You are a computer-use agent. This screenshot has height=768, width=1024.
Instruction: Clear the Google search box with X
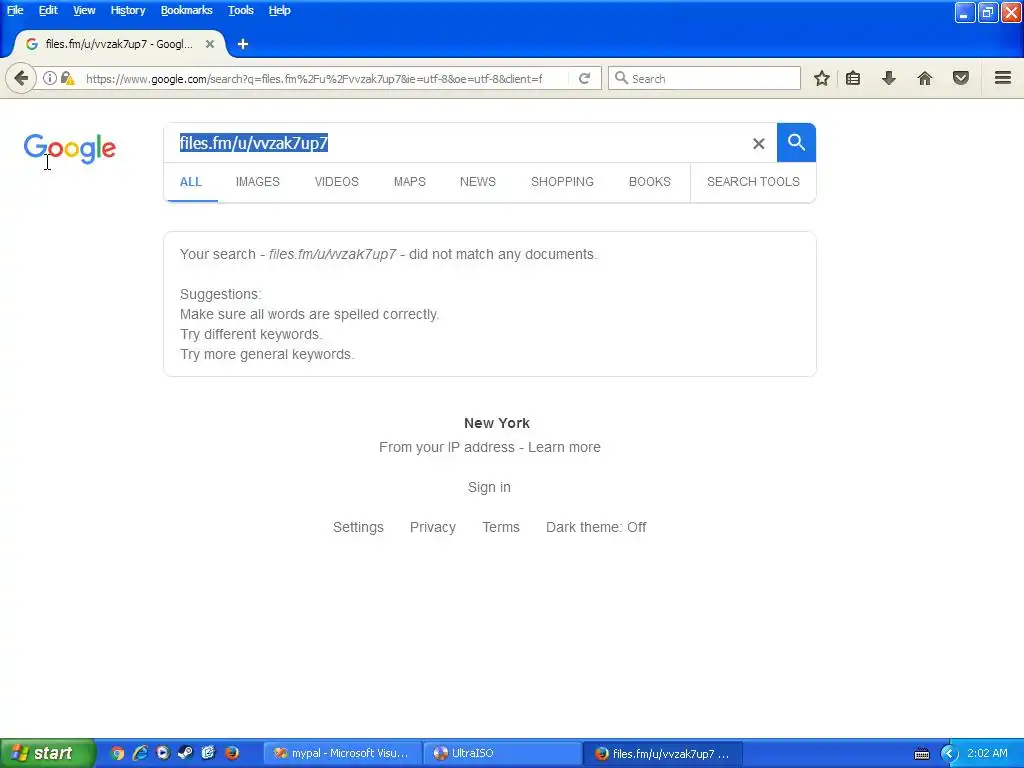point(758,144)
